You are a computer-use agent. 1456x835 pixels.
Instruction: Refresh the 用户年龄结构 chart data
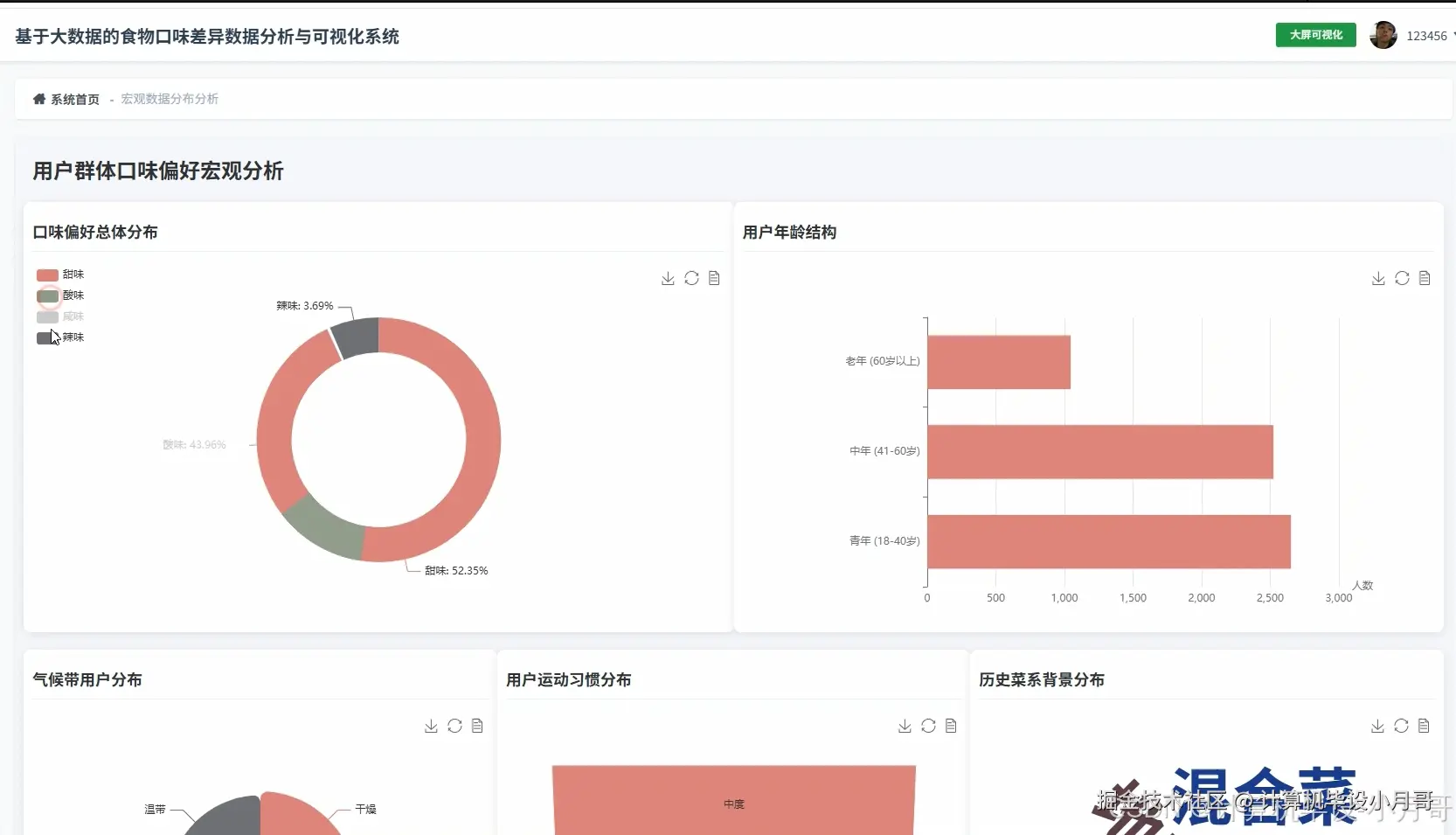(1402, 278)
